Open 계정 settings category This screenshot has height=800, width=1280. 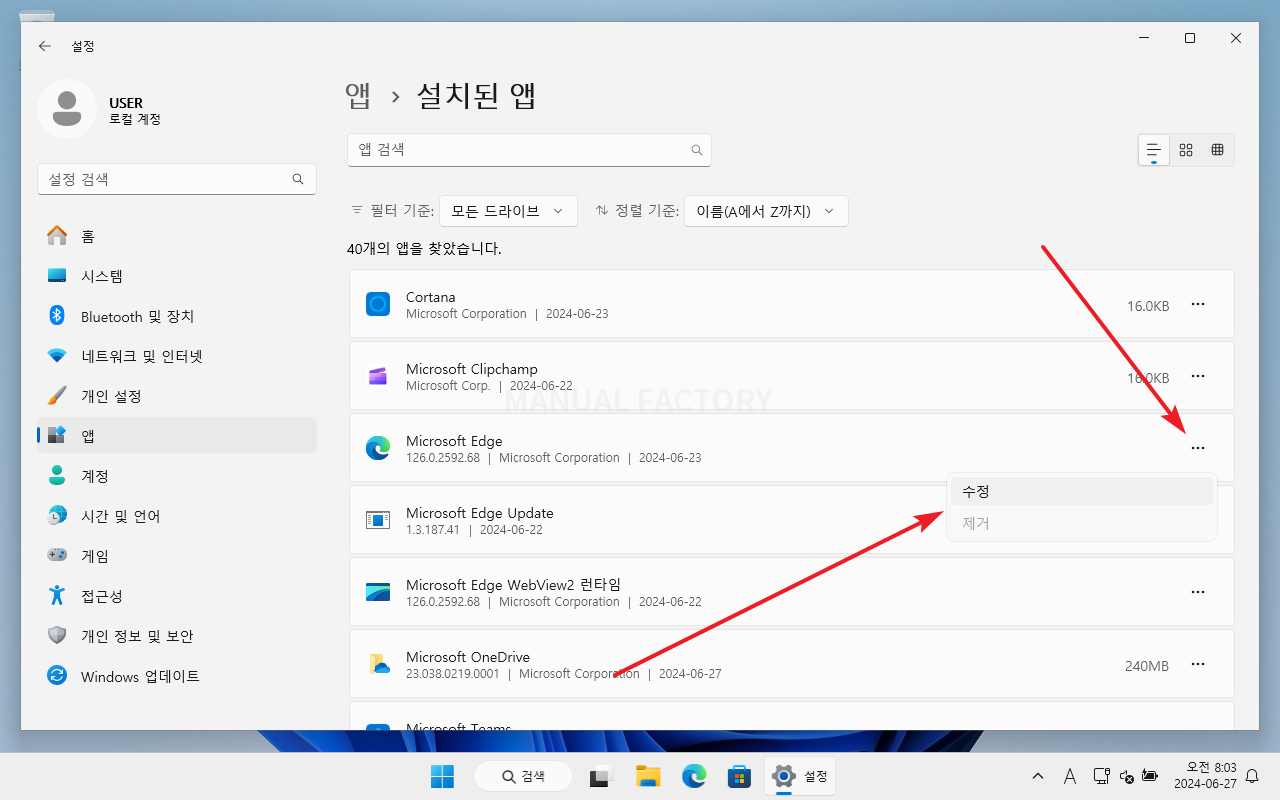coord(177,476)
